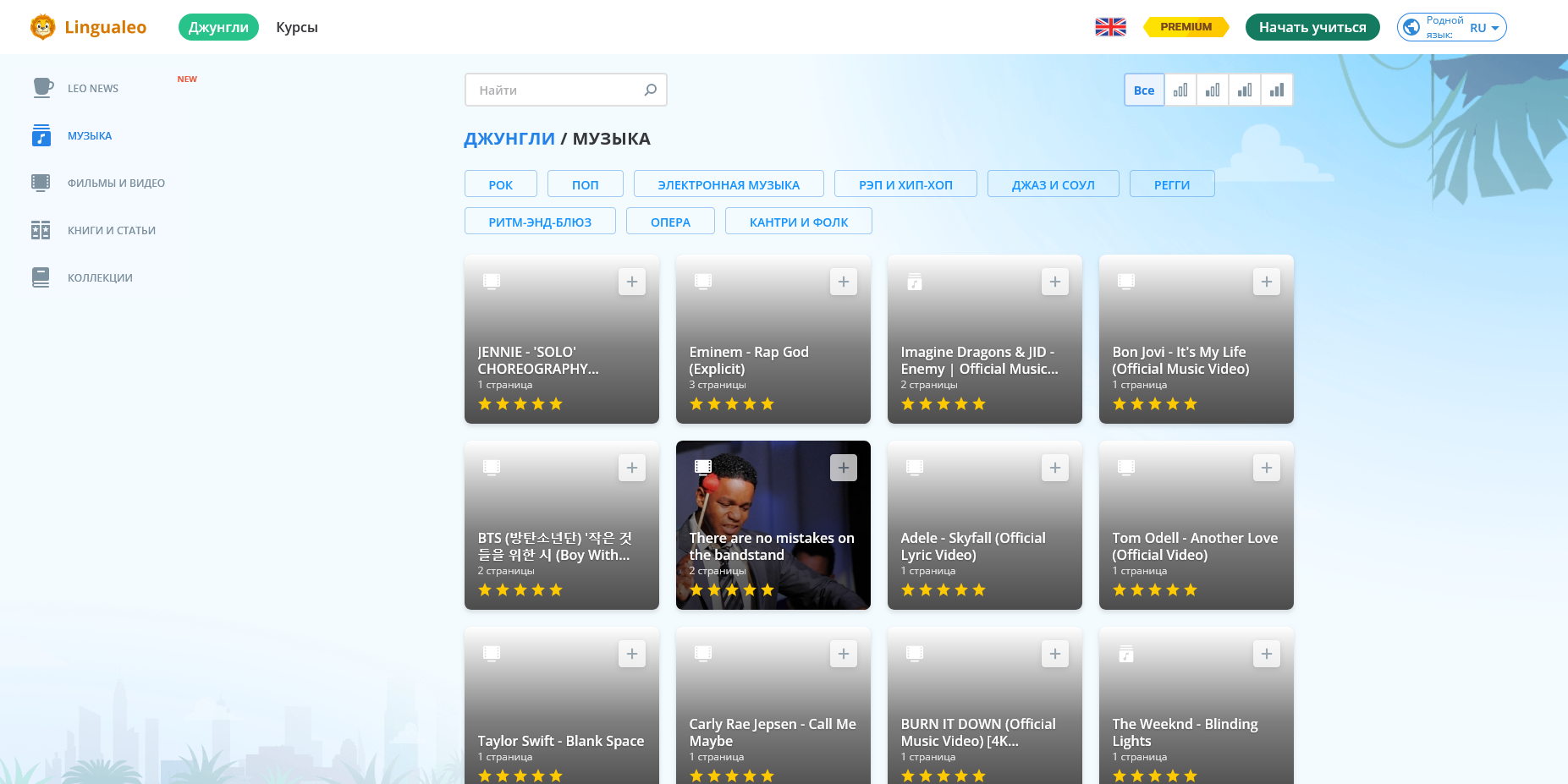Viewport: 1568px width, 784px height.
Task: Click the Начать учиться button
Action: pyautogui.click(x=1312, y=27)
